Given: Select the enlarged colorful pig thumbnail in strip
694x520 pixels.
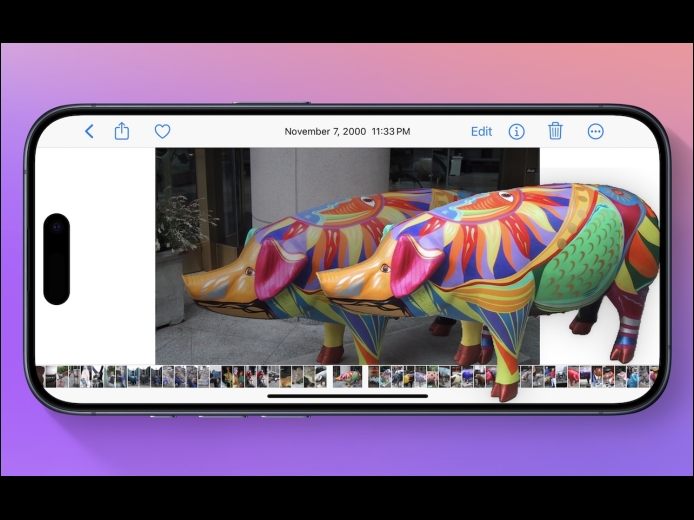Looking at the screenshot, I should [x=347, y=377].
